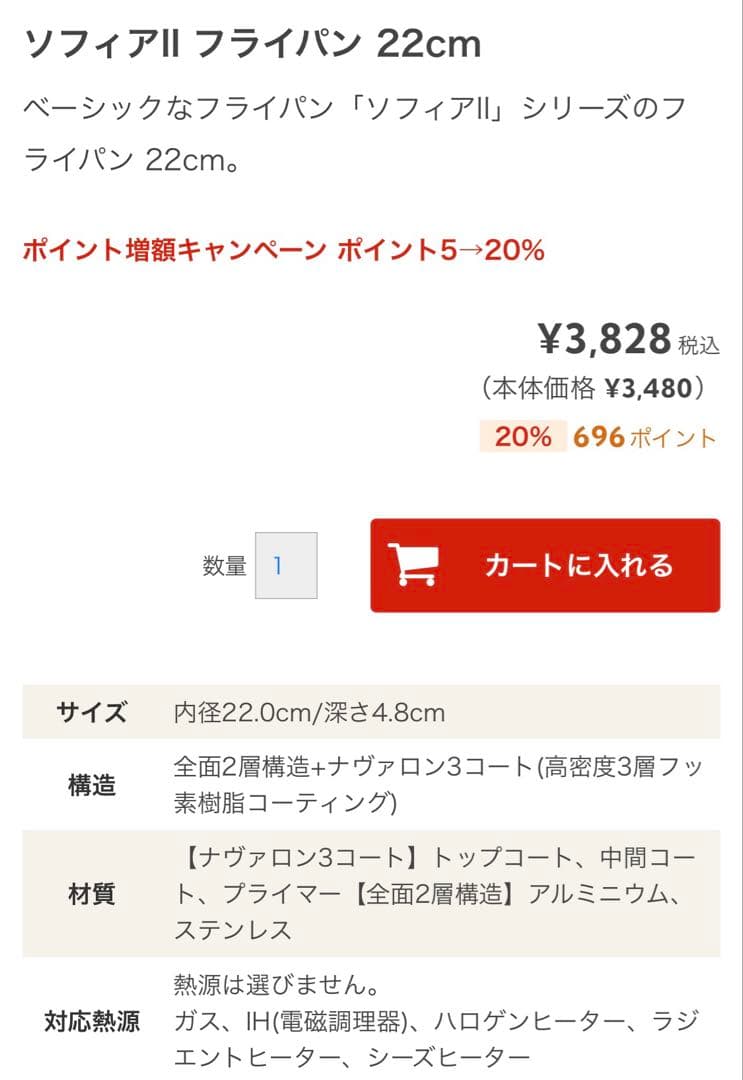Click the 熱源は選びません heat source text
The image size is (743, 1080).
click(276, 987)
